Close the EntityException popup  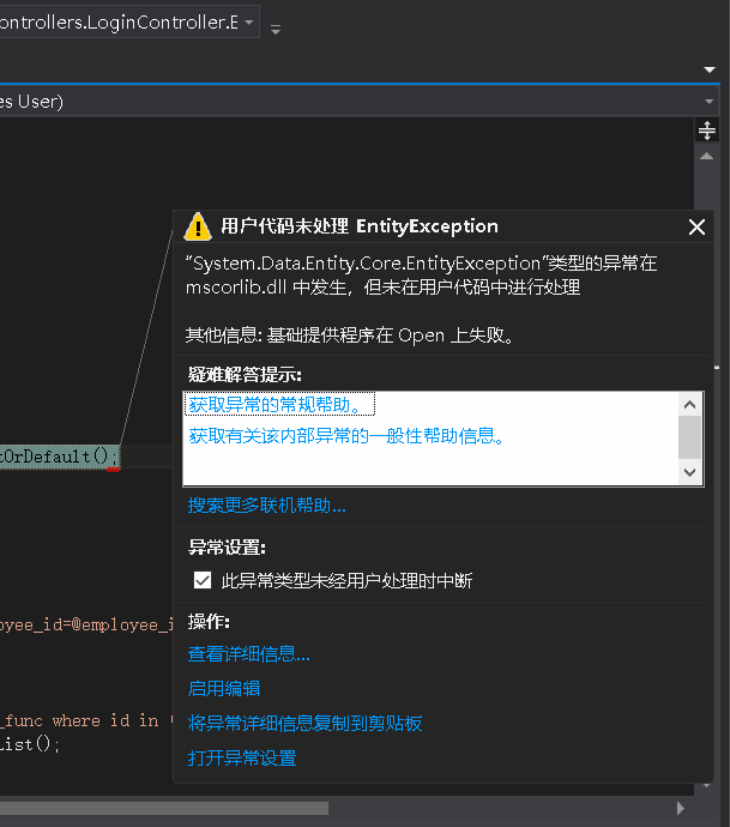tap(697, 227)
